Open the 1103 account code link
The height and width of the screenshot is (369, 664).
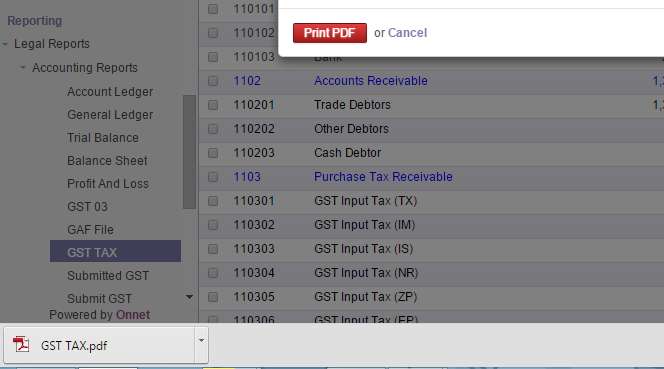247,177
